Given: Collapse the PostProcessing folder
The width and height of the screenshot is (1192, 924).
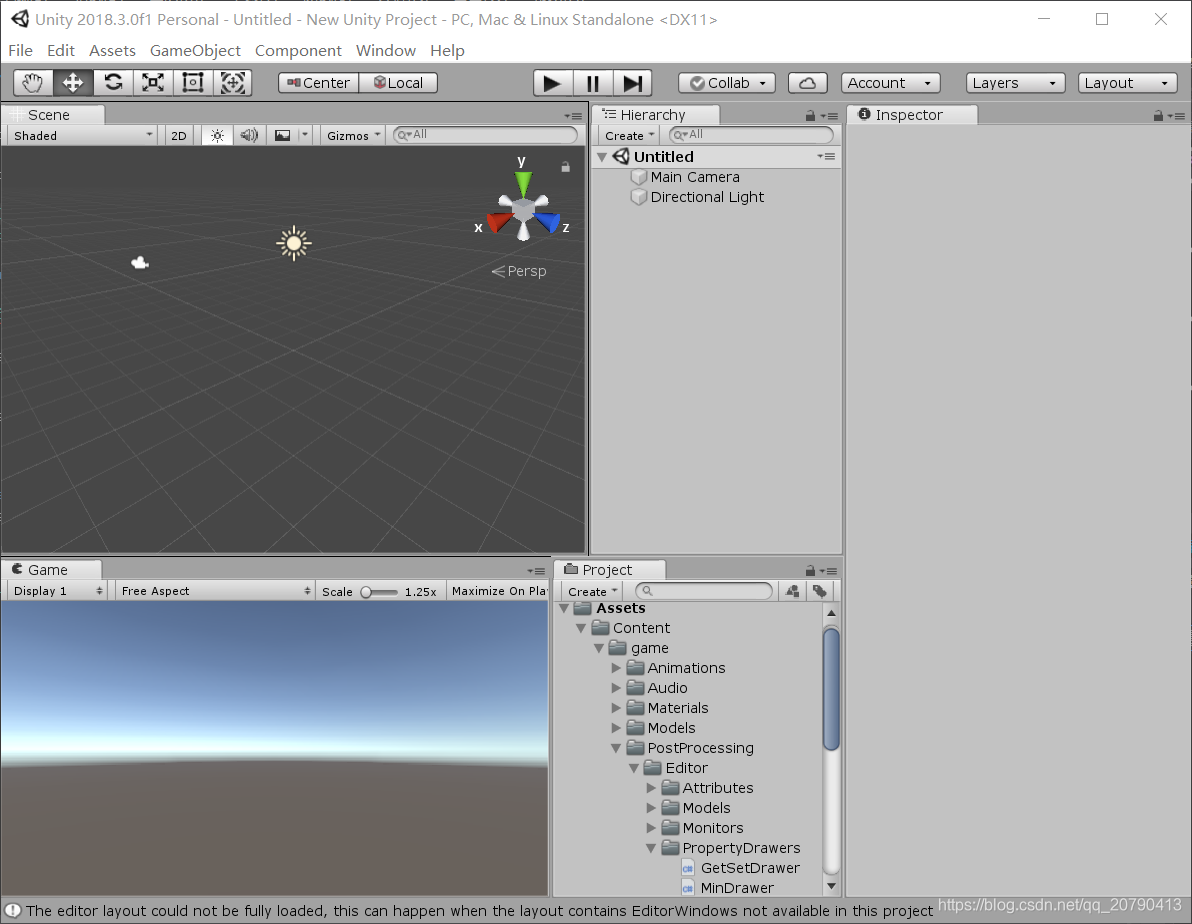Looking at the screenshot, I should [616, 748].
